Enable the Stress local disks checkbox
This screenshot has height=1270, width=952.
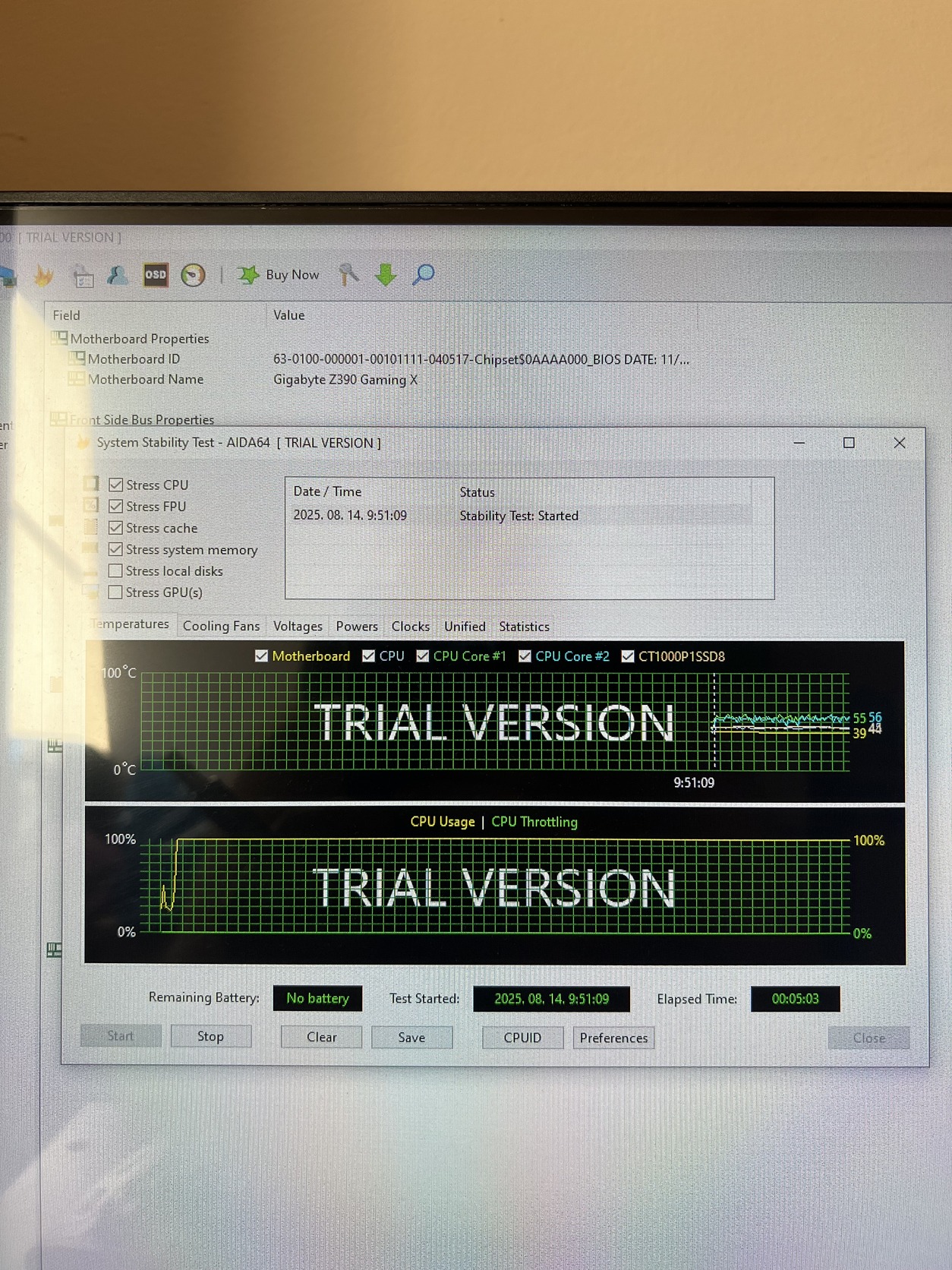[115, 570]
